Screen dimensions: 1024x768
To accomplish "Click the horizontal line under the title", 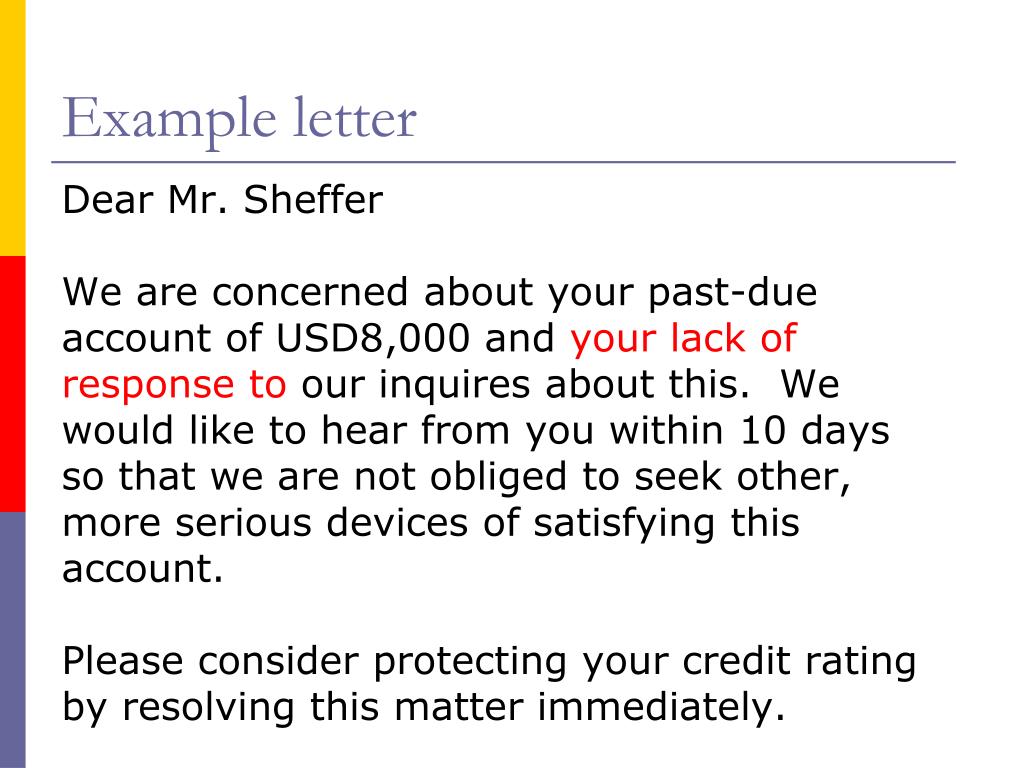I will [x=504, y=161].
